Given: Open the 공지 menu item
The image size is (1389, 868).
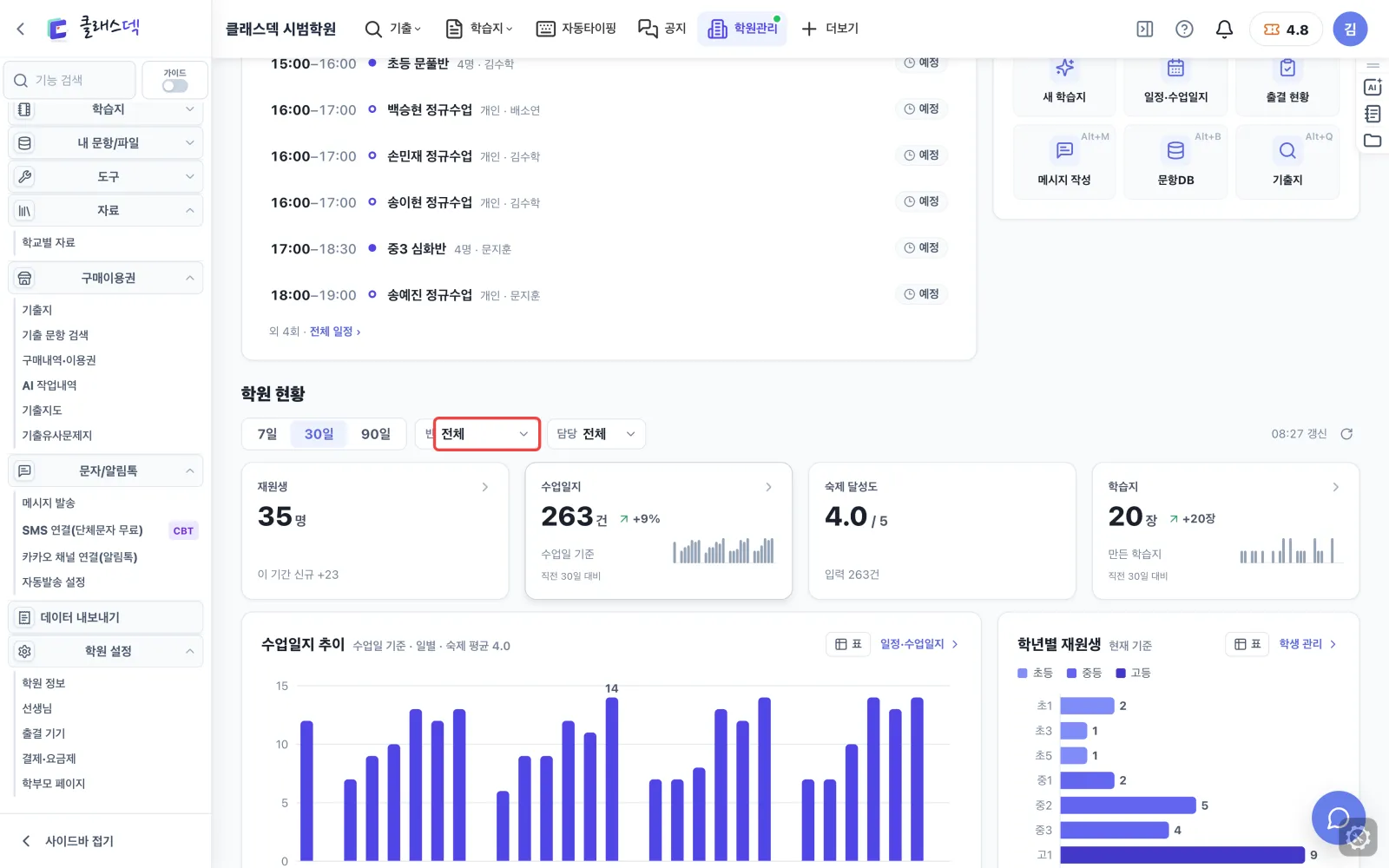Looking at the screenshot, I should click(x=662, y=29).
